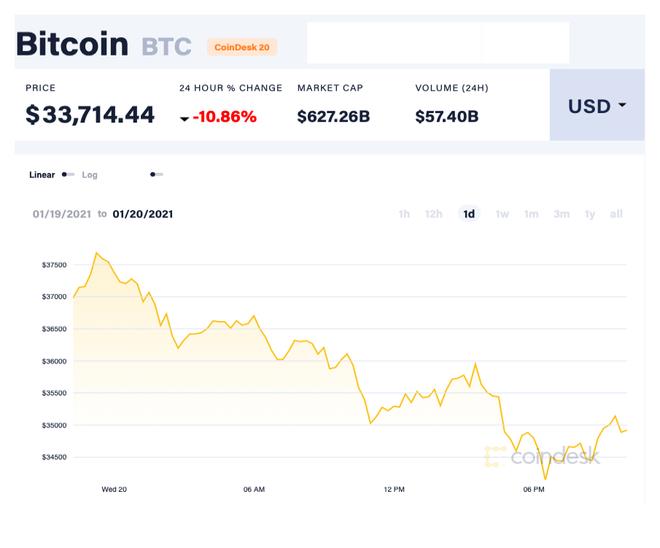This screenshot has height=548, width=660.
Task: Select the 1d time range
Action: tap(469, 214)
